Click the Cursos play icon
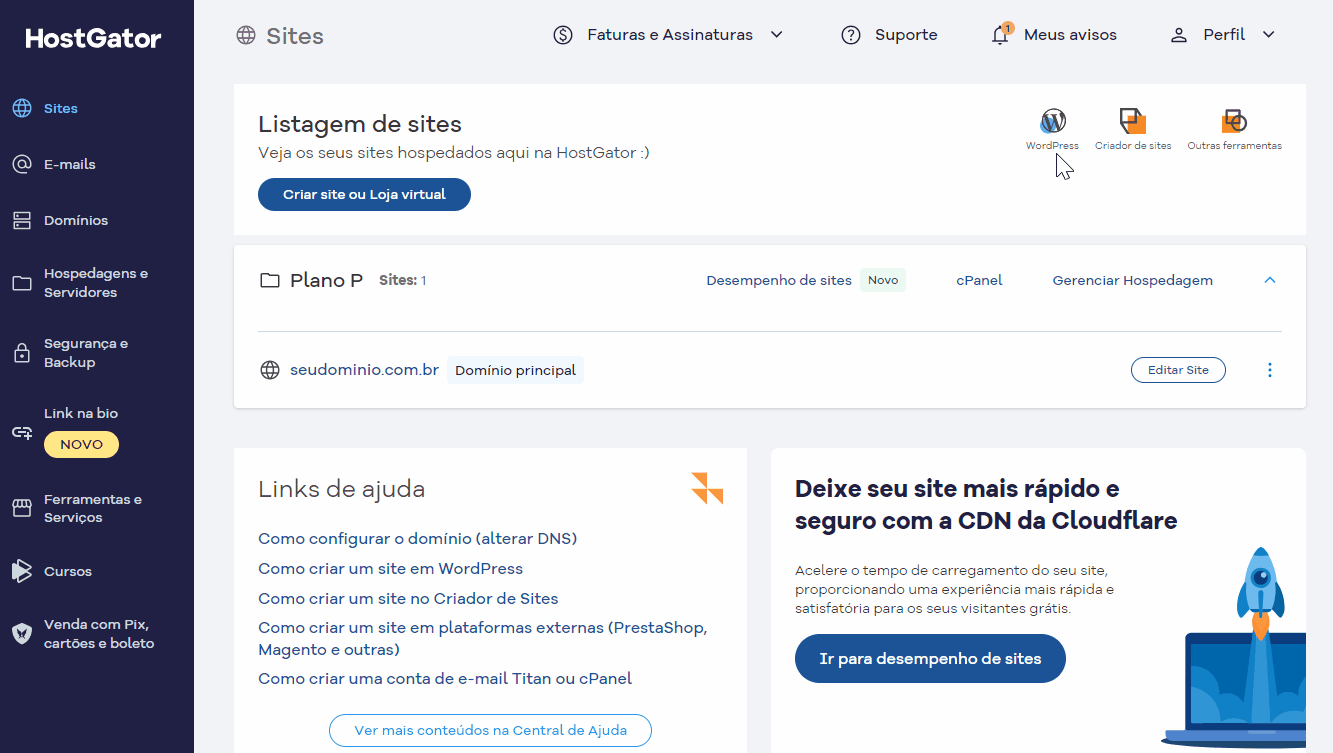 click(x=22, y=571)
